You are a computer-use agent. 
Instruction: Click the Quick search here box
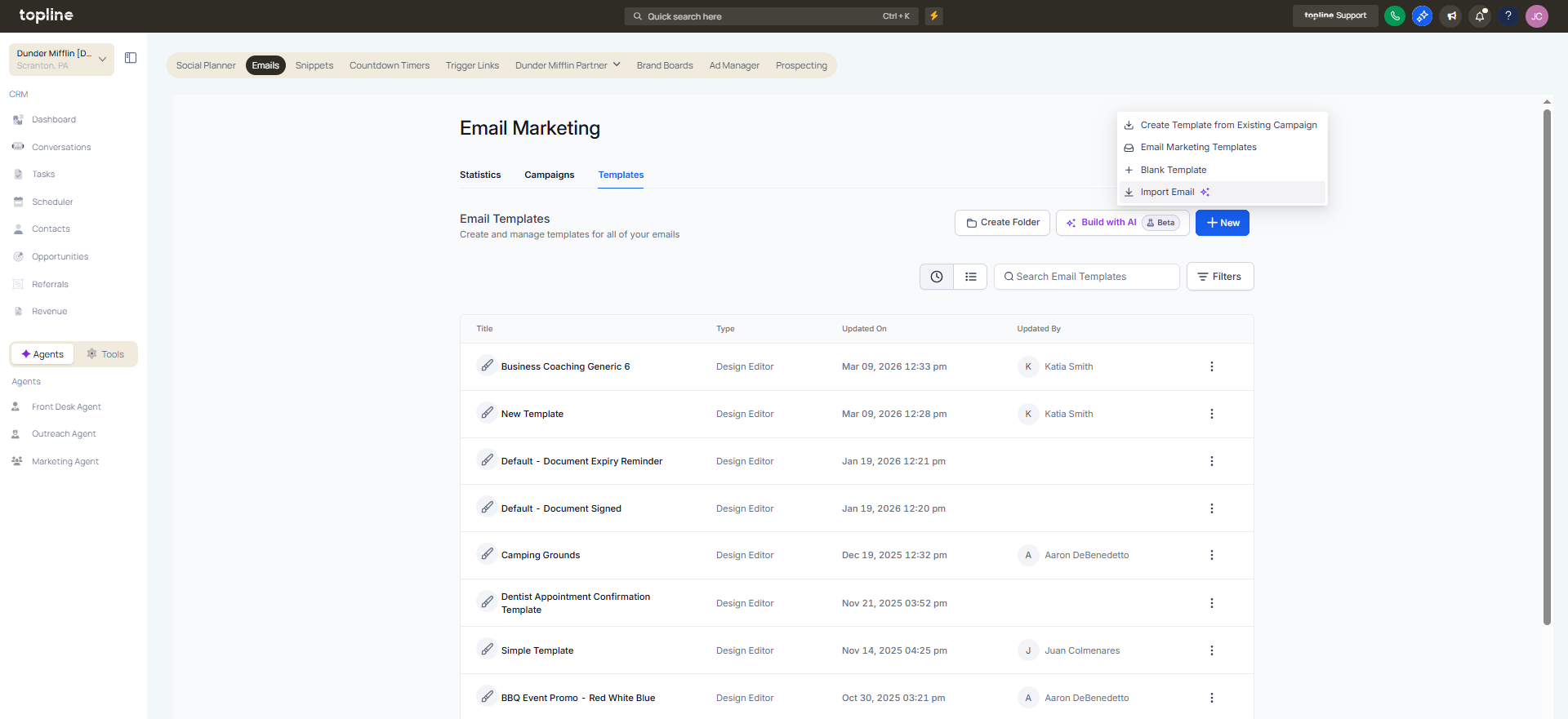tap(772, 16)
